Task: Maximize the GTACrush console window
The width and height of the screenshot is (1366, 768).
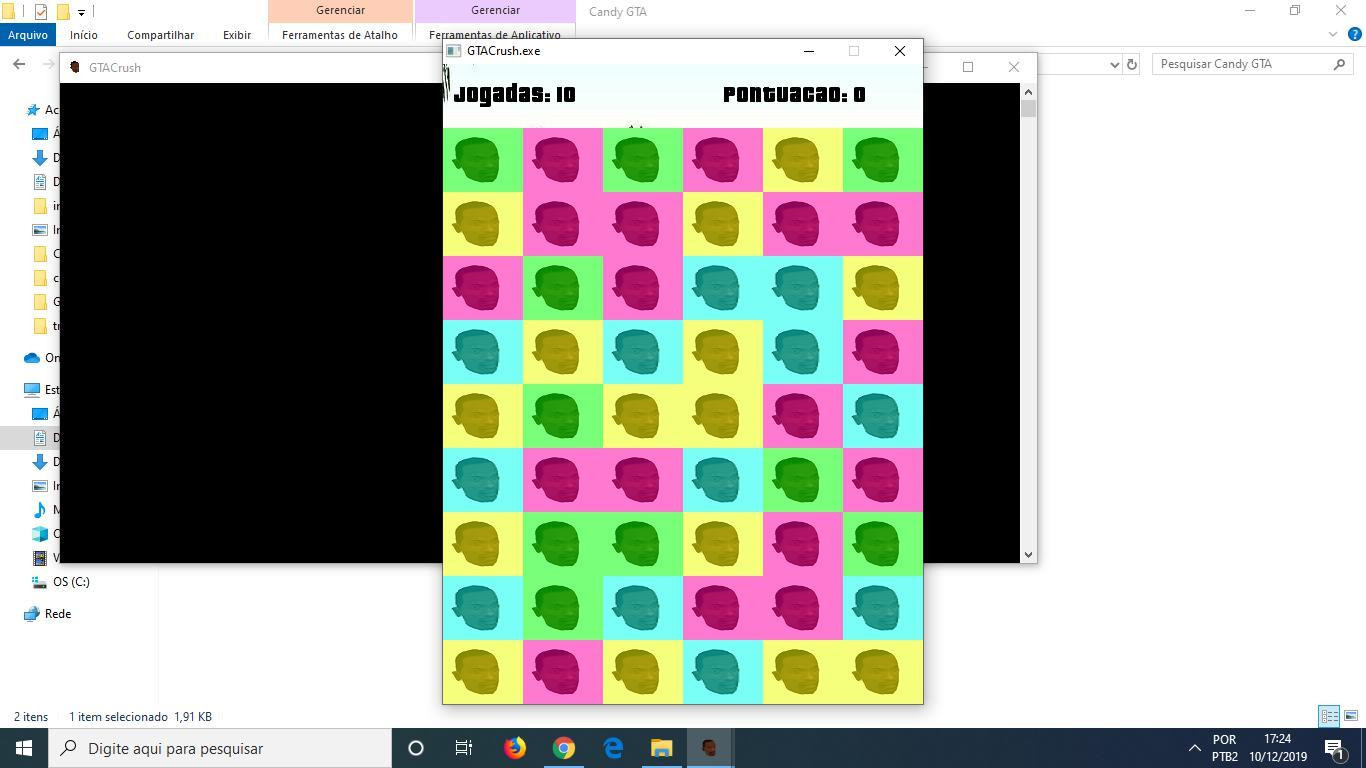Action: coord(967,67)
